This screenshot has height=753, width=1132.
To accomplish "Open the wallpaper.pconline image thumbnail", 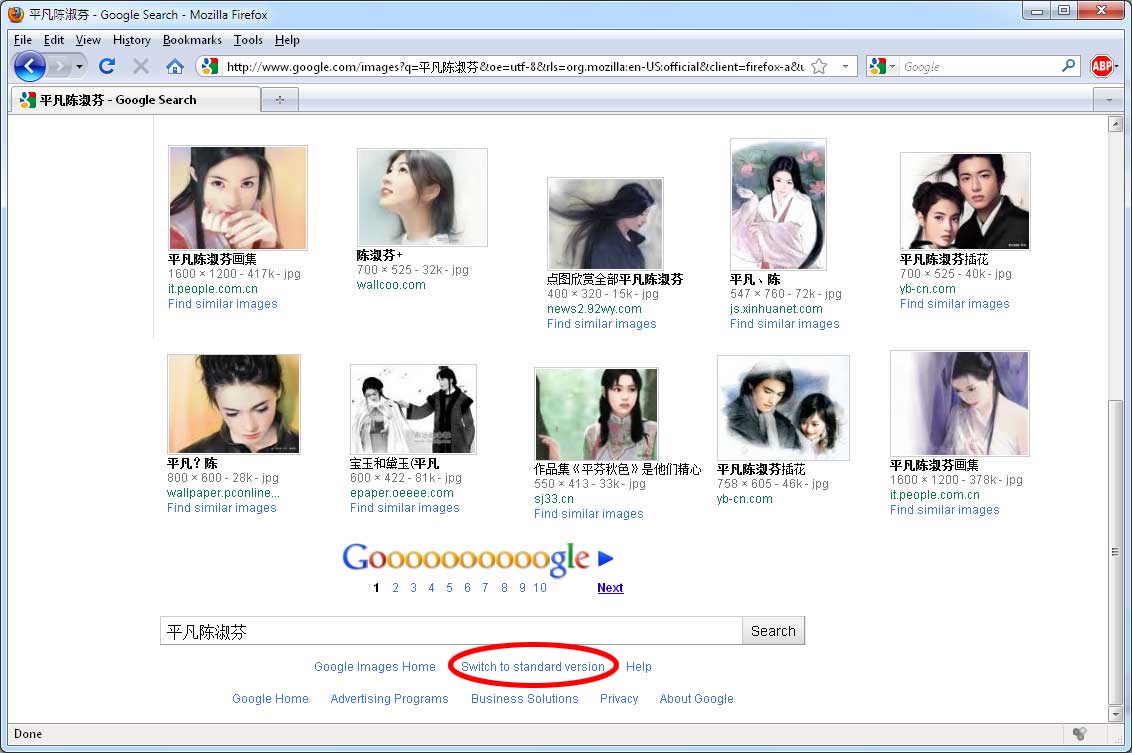I will click(233, 404).
